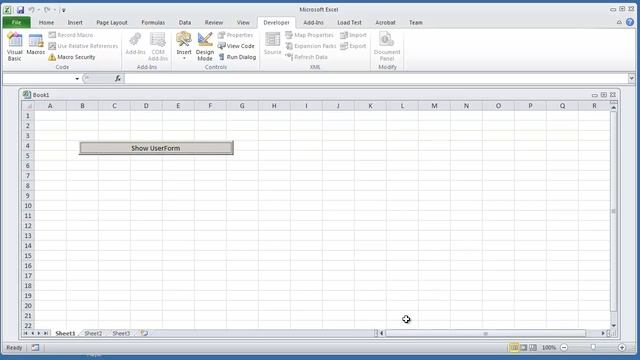Click the Show UserForm button
The image size is (640, 360).
[x=156, y=148]
